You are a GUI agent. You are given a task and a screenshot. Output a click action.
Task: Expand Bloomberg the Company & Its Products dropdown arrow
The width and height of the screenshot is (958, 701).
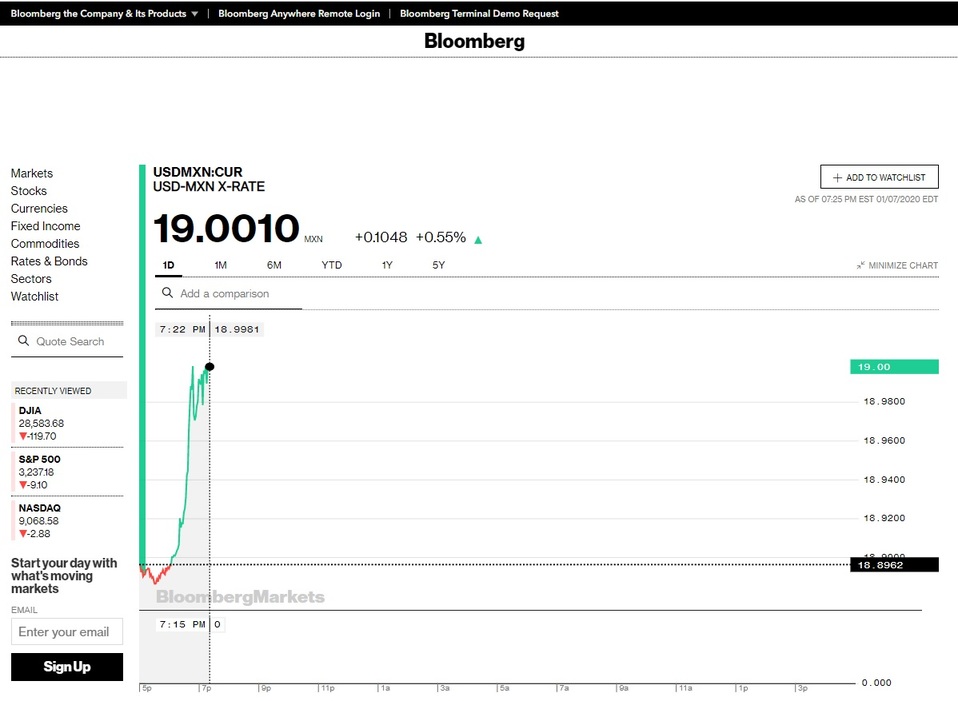click(x=194, y=13)
